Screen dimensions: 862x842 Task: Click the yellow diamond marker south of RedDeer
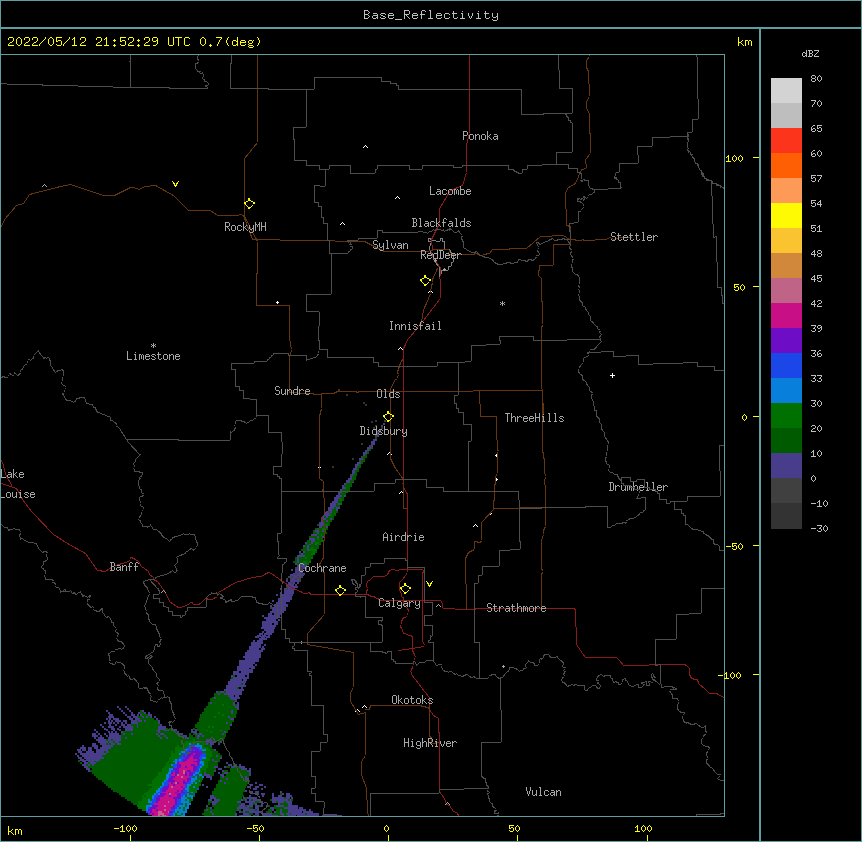coord(426,281)
